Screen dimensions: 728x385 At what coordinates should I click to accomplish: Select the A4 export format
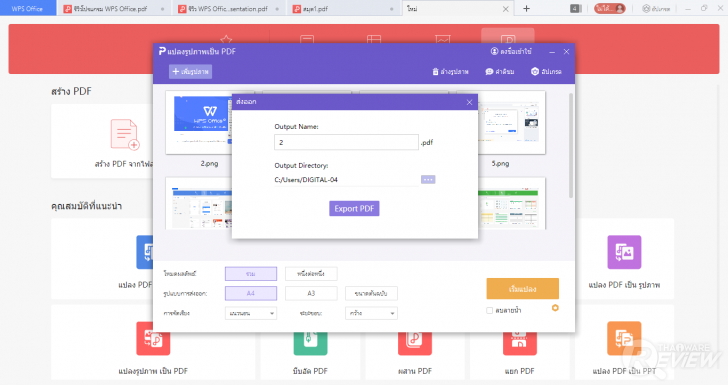point(251,294)
